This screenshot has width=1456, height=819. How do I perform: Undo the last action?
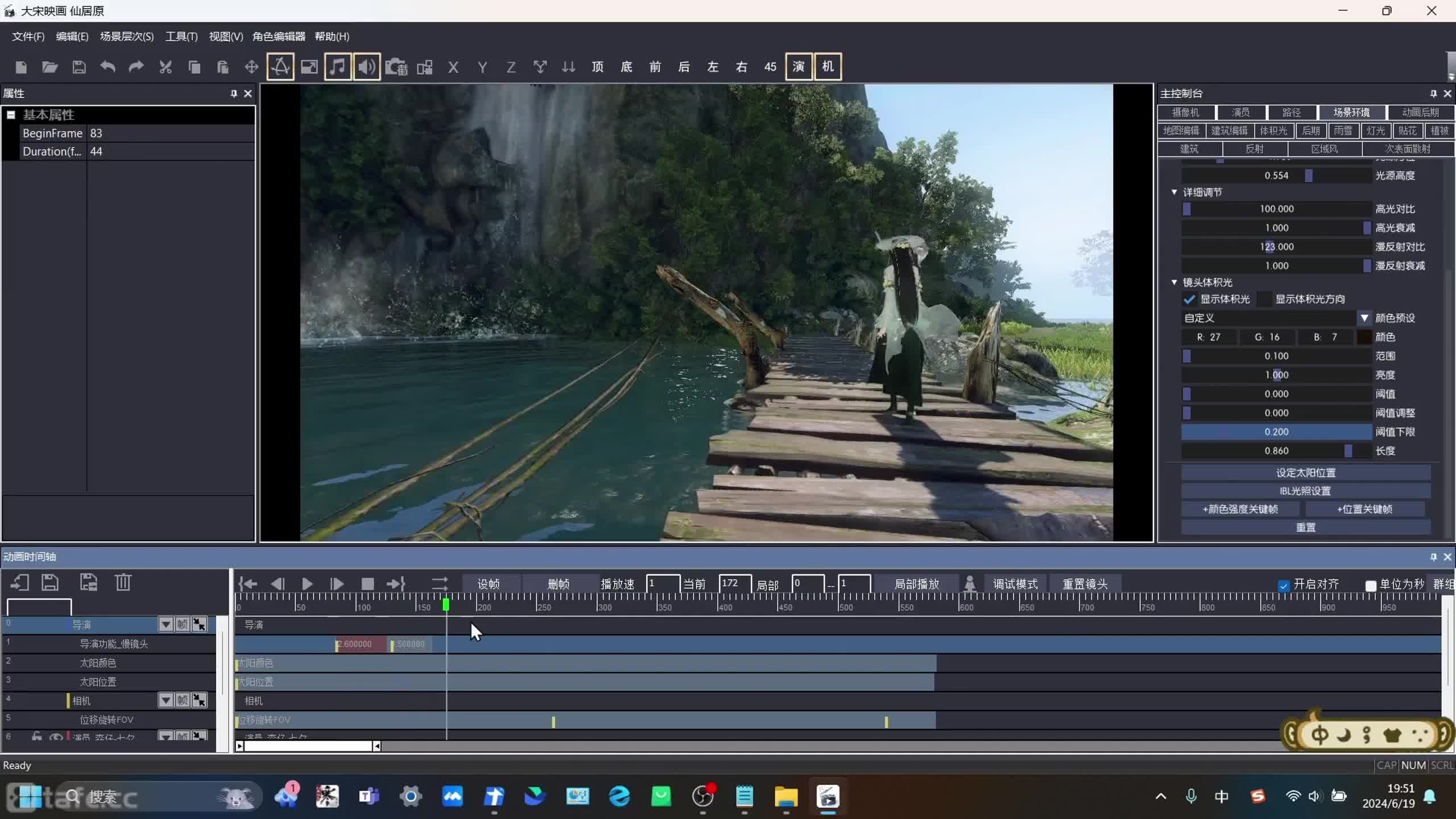coord(107,67)
